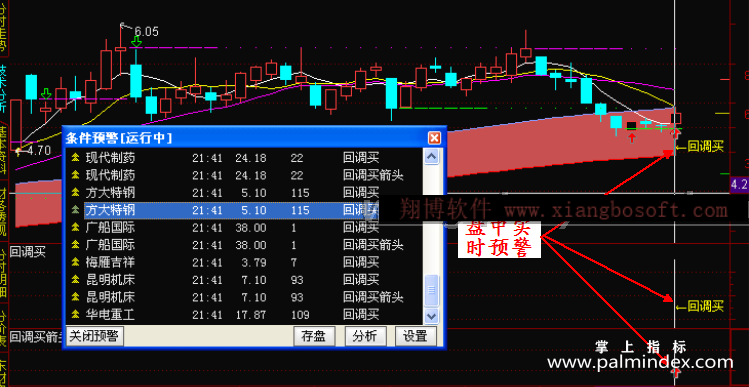The width and height of the screenshot is (749, 387).
Task: Open the 分析 analysis button
Action: pyautogui.click(x=365, y=336)
